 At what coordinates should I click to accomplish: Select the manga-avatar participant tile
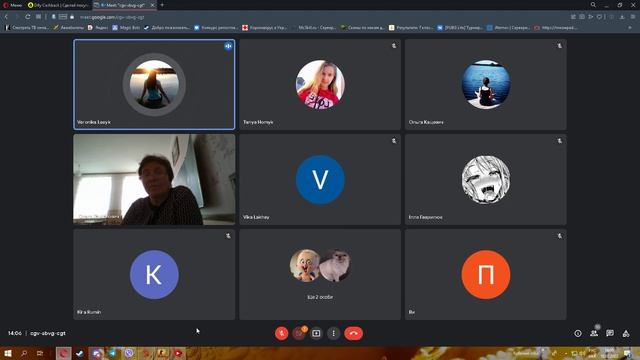486,180
